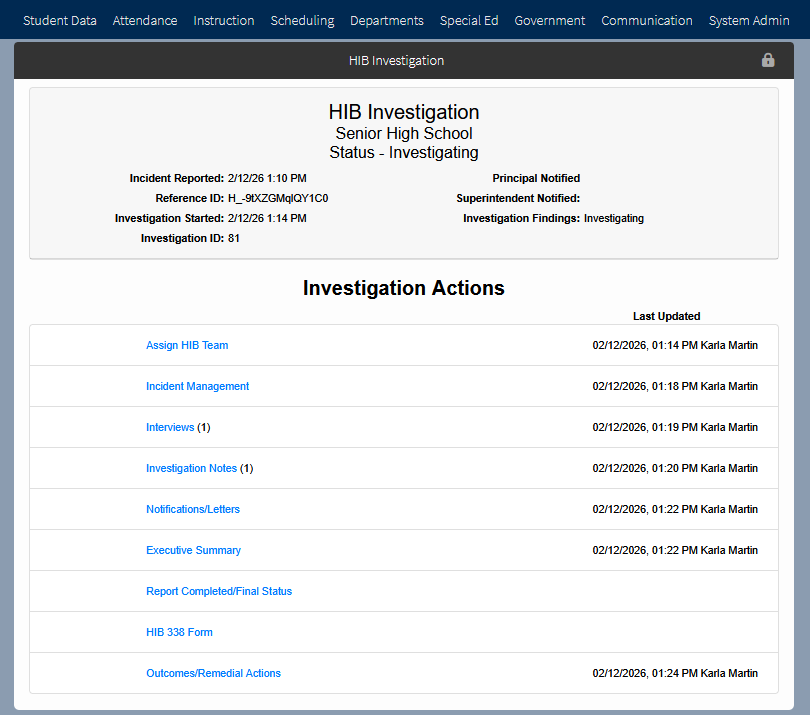The image size is (810, 715).
Task: Select Instruction from the navigation bar
Action: [223, 20]
